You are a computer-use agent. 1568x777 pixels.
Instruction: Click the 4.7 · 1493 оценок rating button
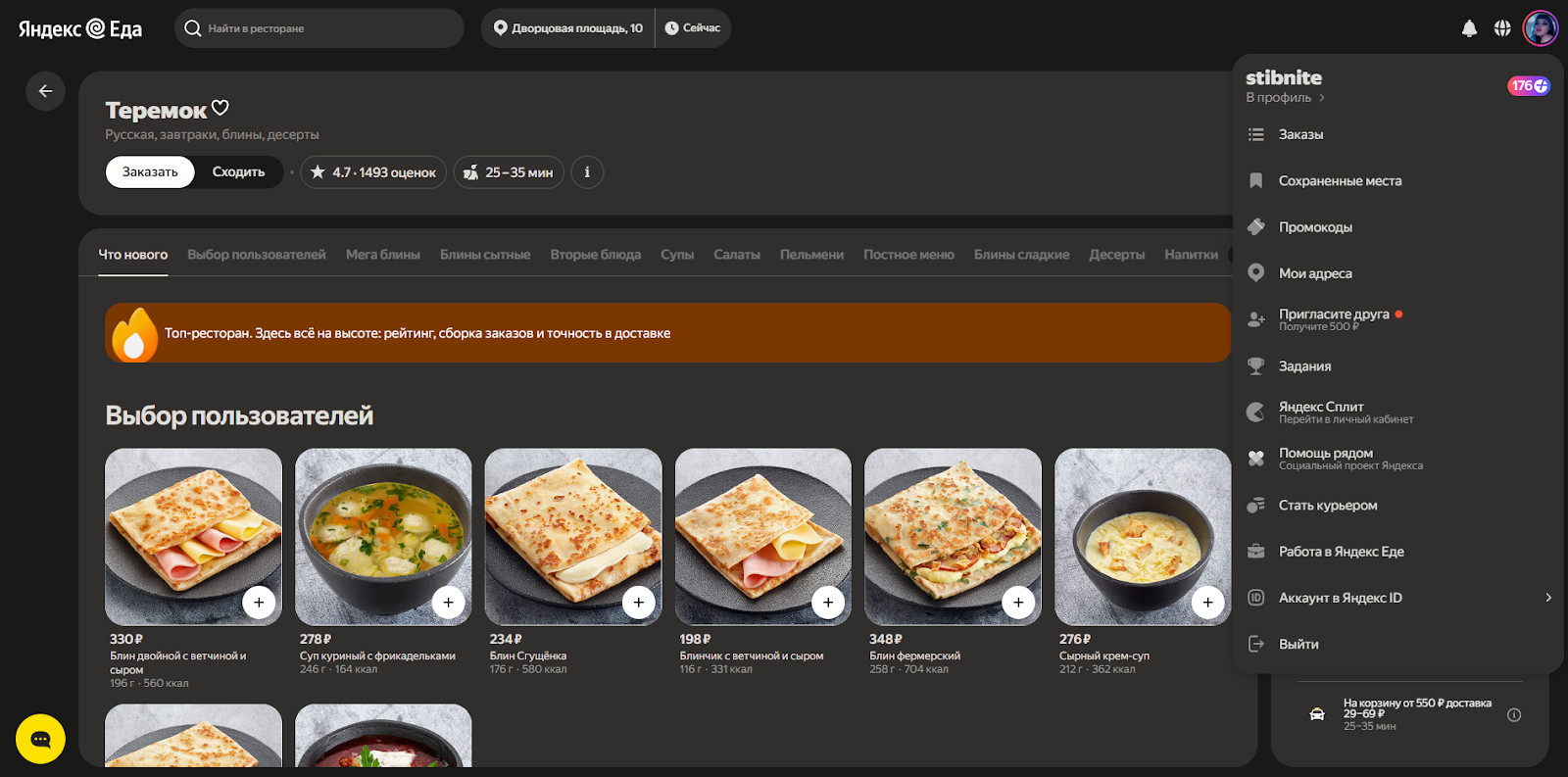pyautogui.click(x=373, y=172)
